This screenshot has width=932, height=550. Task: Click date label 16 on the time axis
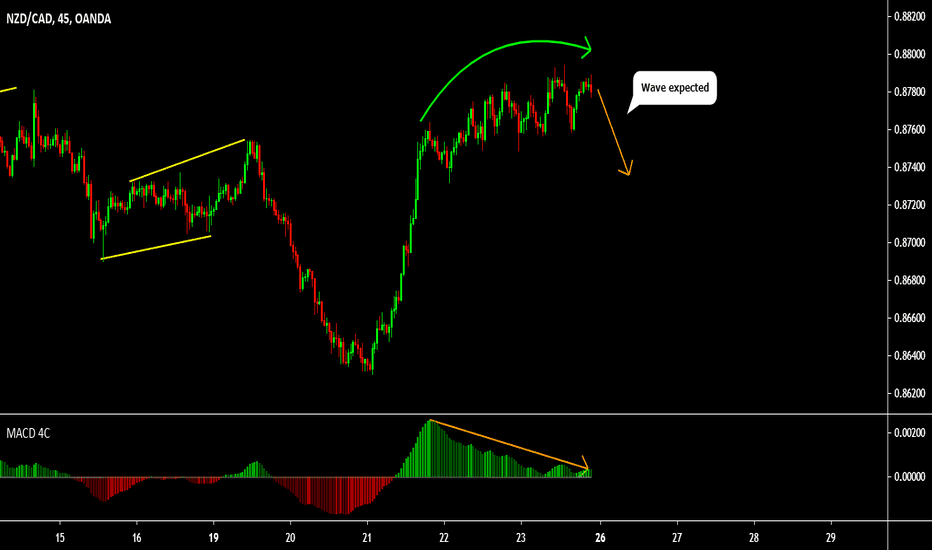pos(137,538)
